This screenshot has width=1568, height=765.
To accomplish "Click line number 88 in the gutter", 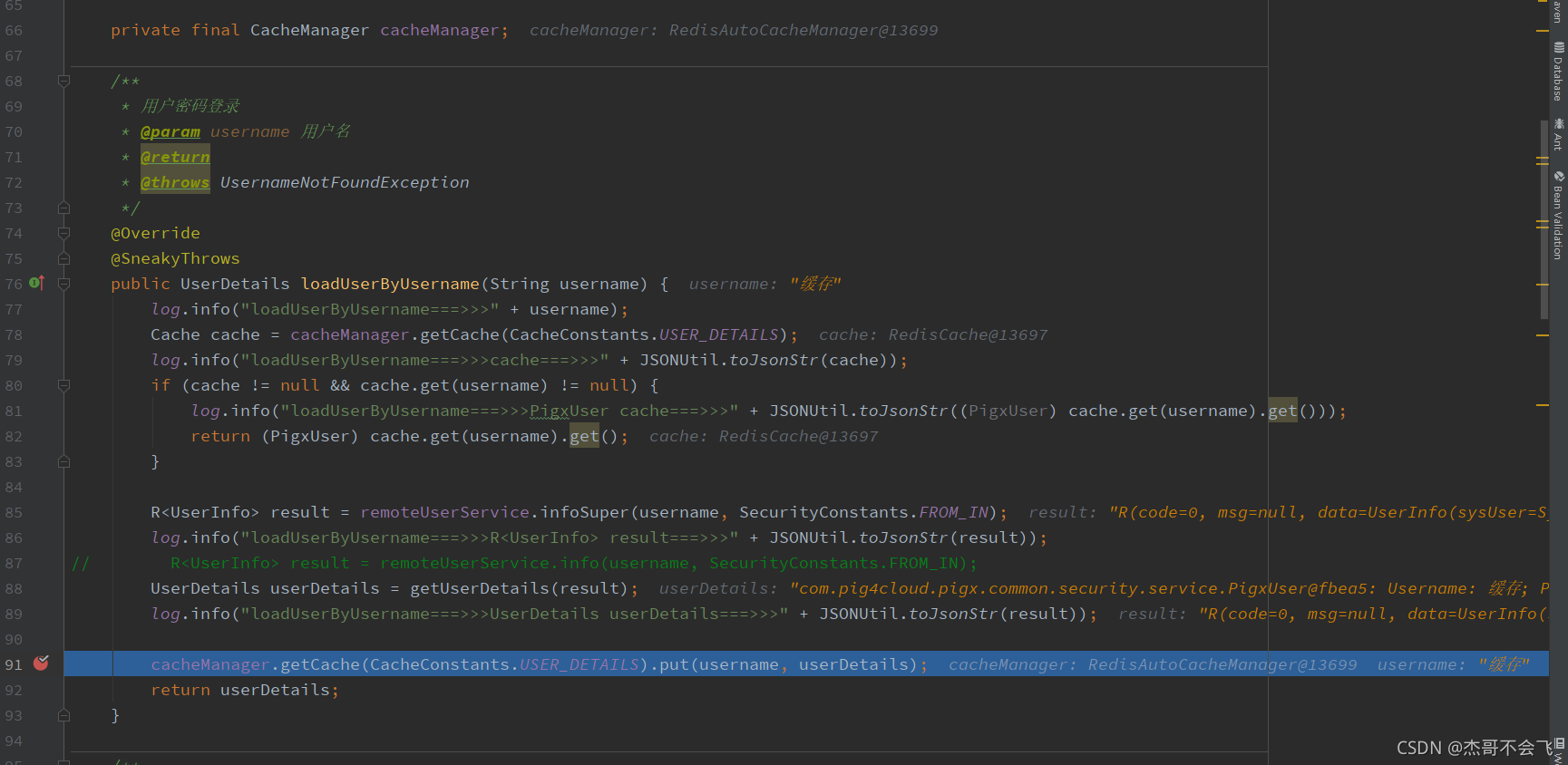I will (x=14, y=588).
